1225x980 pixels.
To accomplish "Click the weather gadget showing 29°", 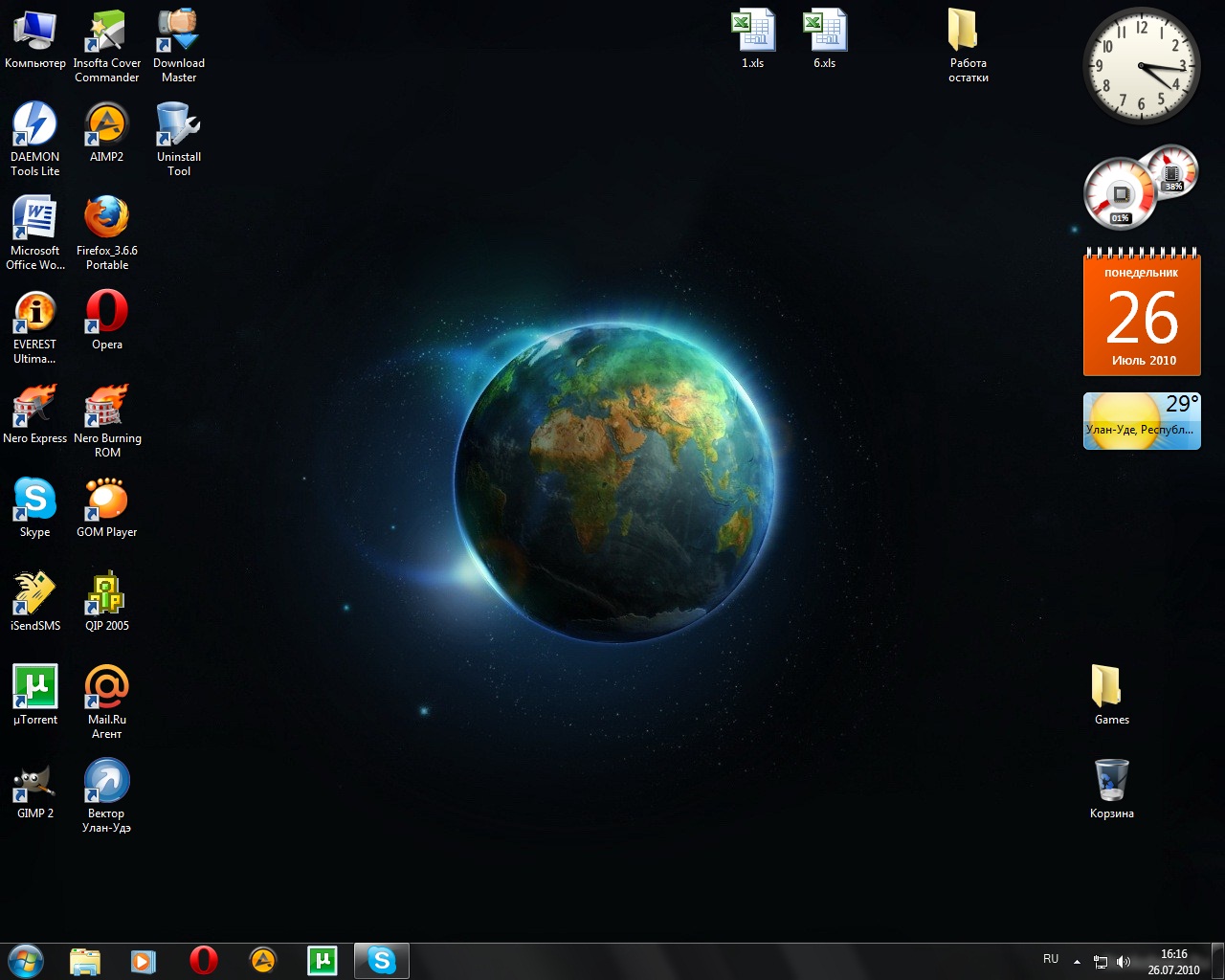I will point(1141,420).
